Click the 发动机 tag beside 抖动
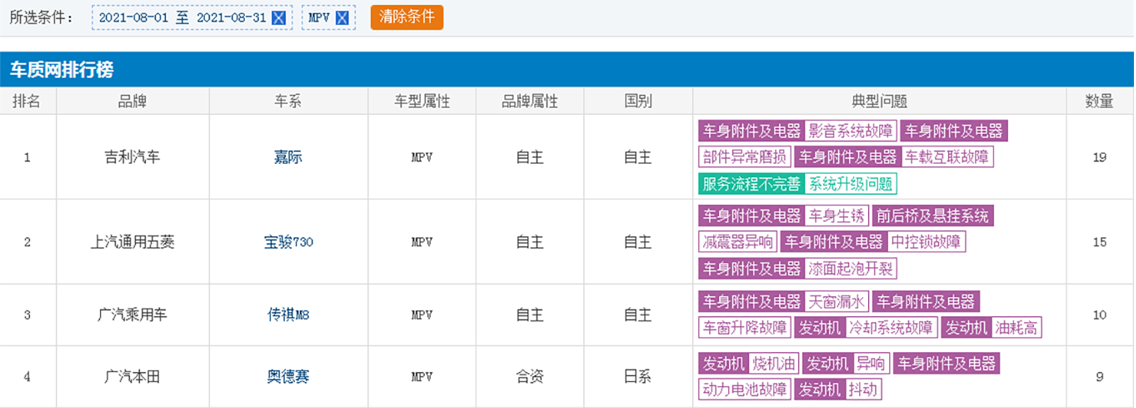Viewport: 1136px width, 408px height. pyautogui.click(x=820, y=390)
